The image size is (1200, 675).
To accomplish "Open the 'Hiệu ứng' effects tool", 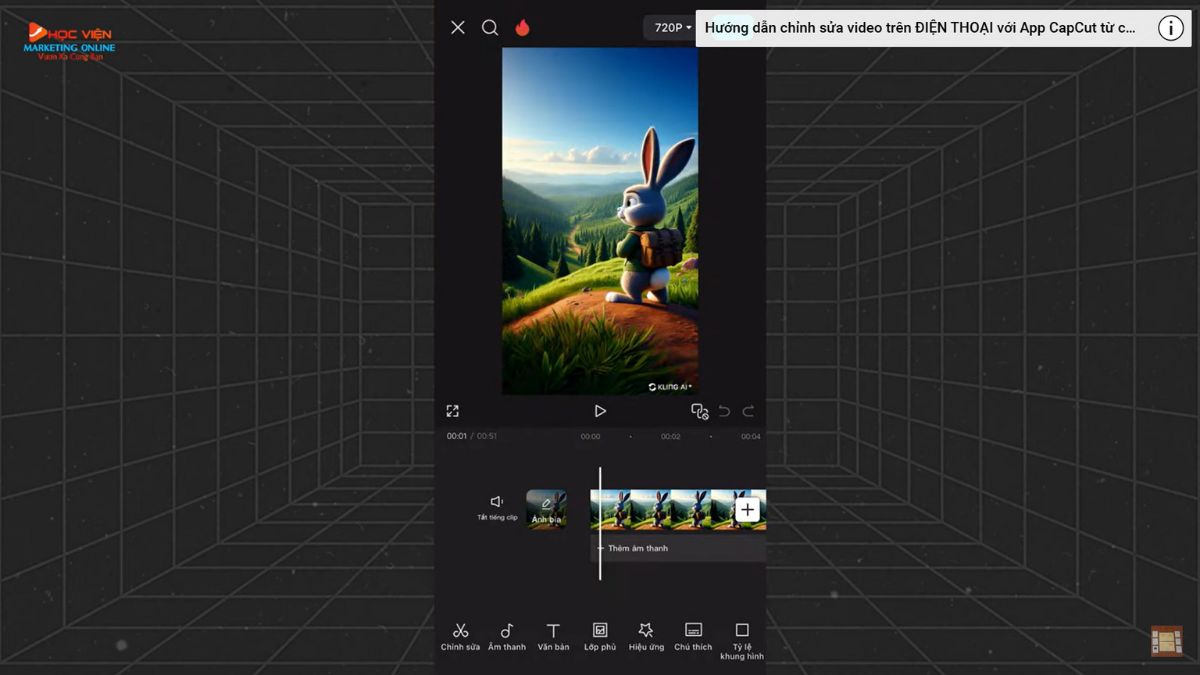I will coord(646,636).
